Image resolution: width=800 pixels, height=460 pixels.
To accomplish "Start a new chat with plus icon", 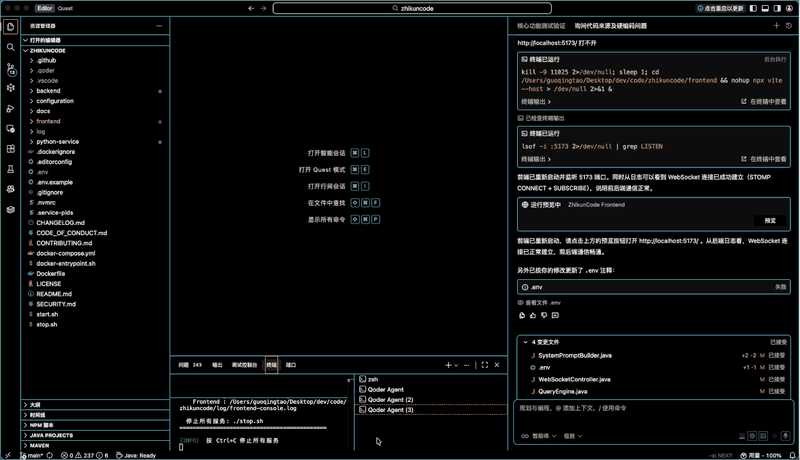I will pos(777,26).
